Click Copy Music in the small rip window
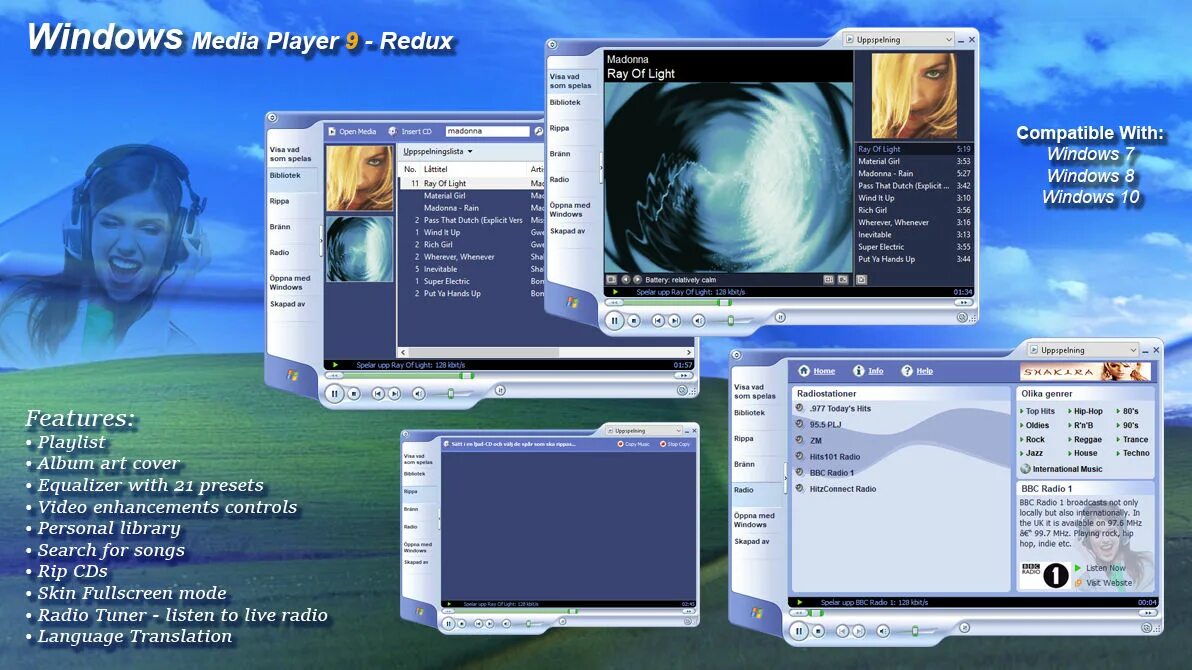1192x670 pixels. [633, 444]
